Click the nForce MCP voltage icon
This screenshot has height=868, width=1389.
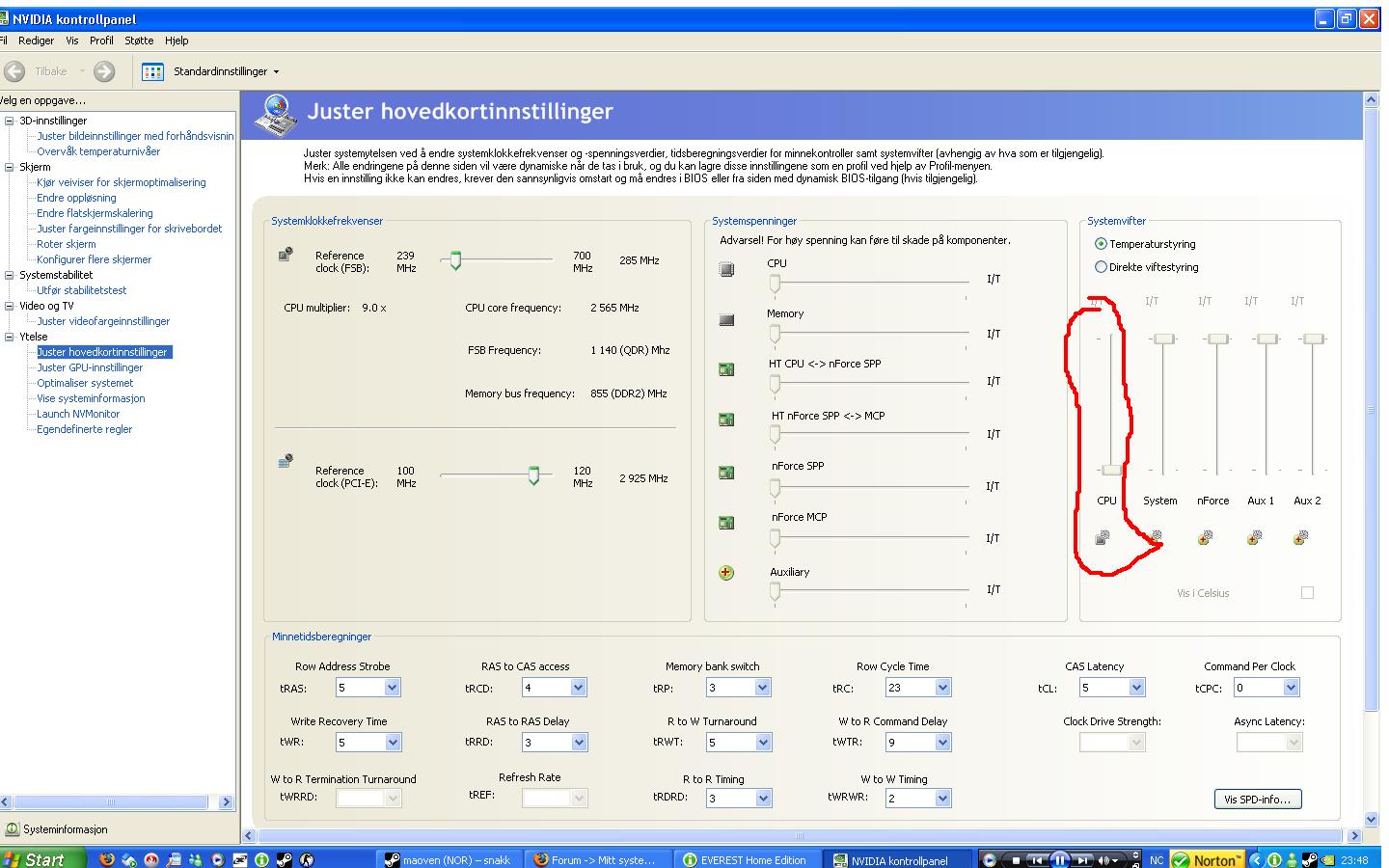tap(726, 523)
